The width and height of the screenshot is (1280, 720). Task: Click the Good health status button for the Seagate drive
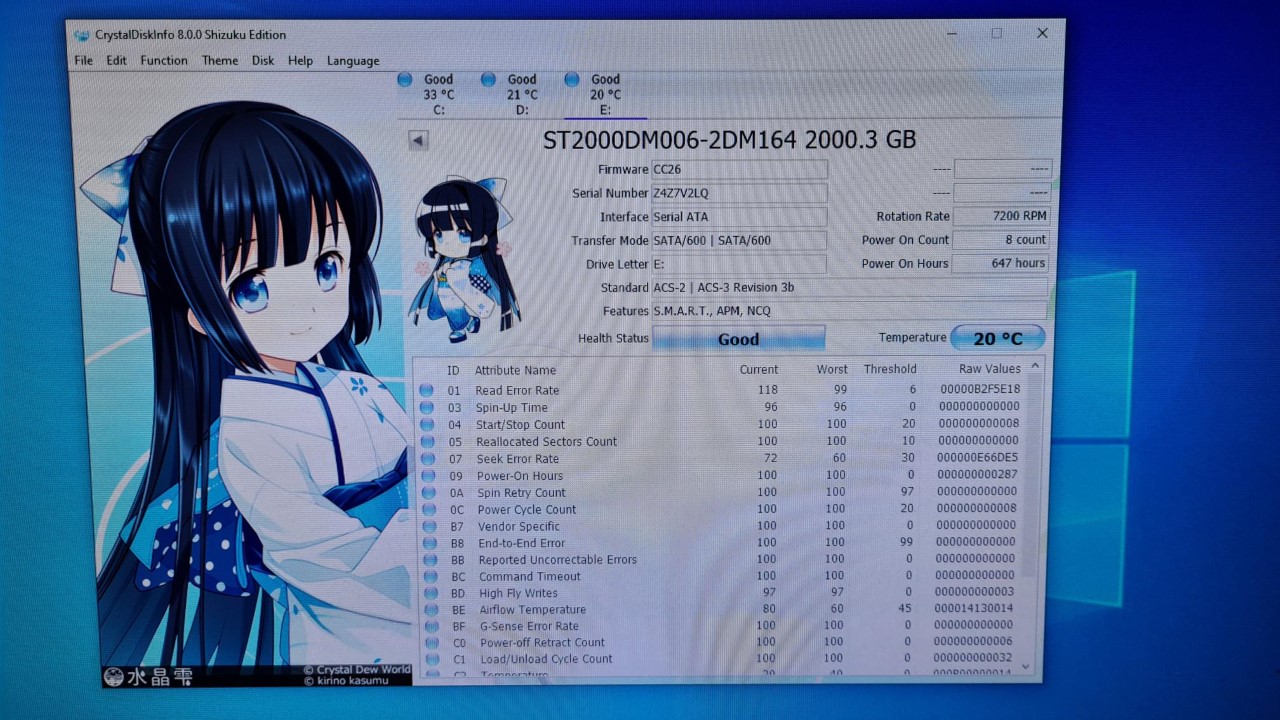point(738,339)
